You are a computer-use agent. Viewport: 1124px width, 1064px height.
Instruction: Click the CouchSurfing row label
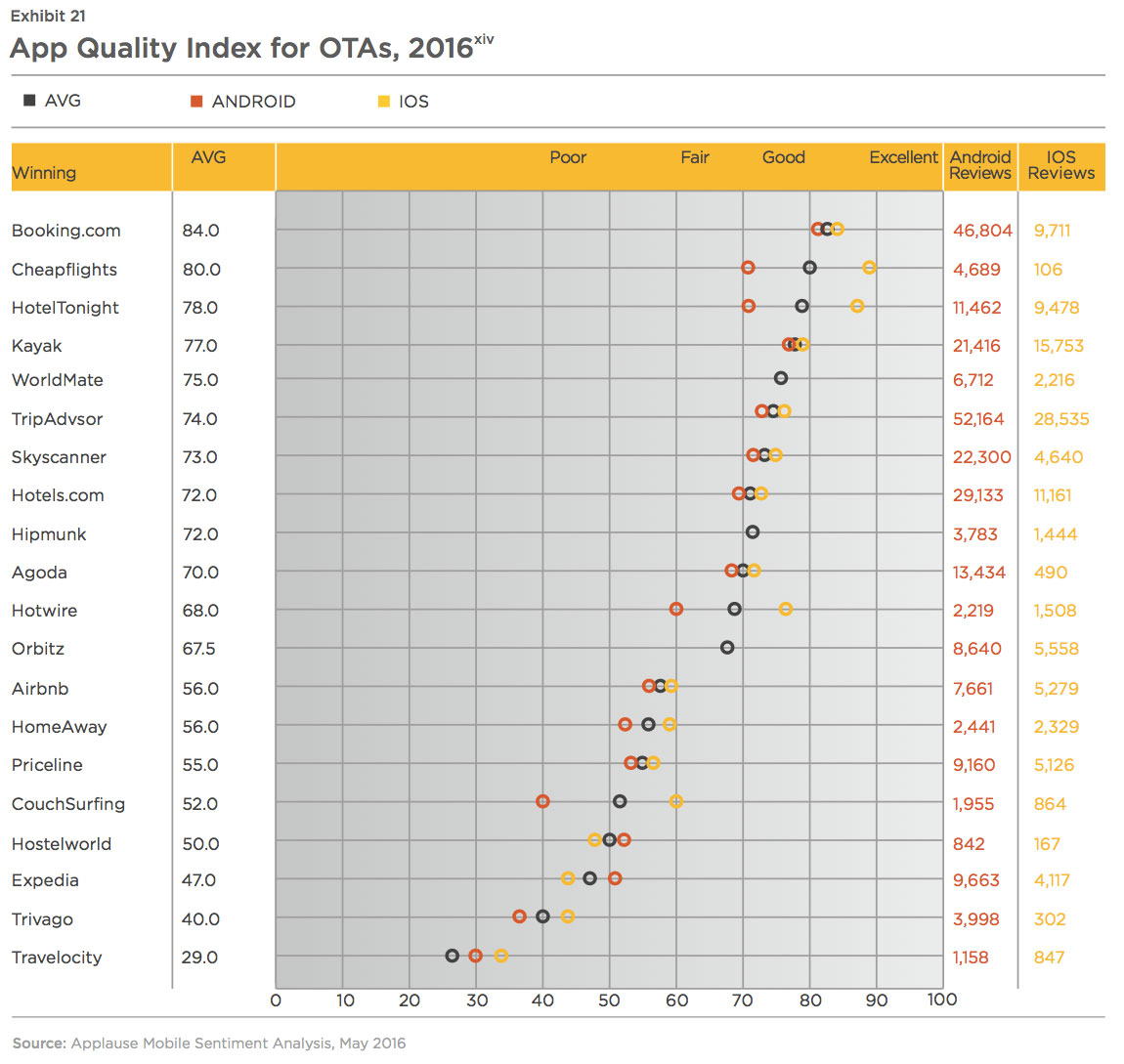(x=68, y=804)
